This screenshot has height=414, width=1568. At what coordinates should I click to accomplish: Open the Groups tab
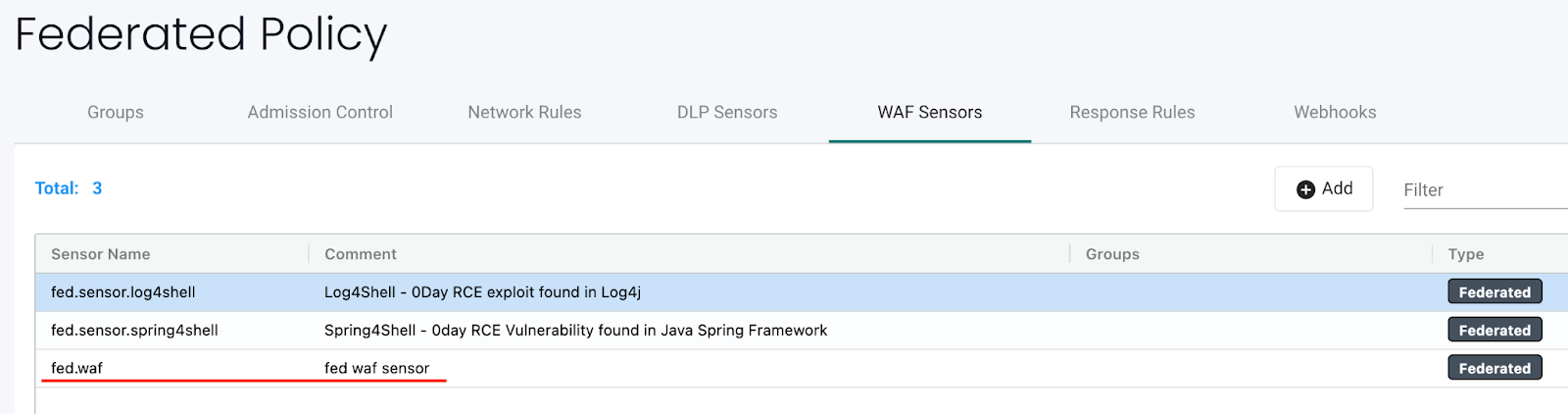[x=116, y=112]
